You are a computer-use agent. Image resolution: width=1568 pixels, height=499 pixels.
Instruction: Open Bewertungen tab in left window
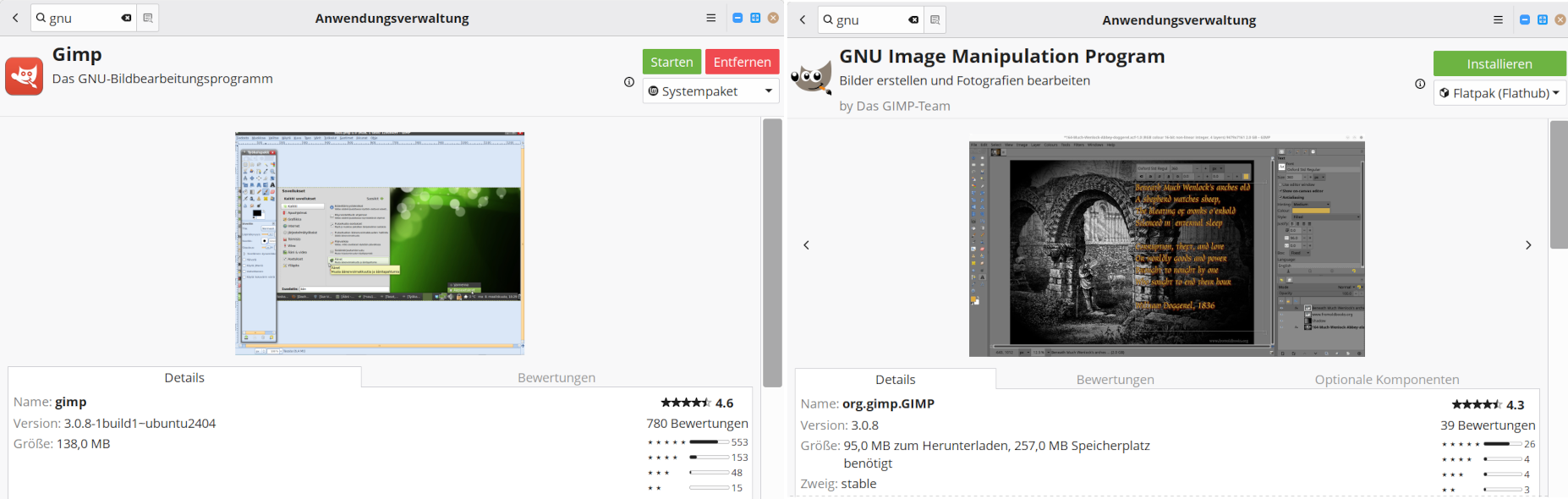point(556,377)
